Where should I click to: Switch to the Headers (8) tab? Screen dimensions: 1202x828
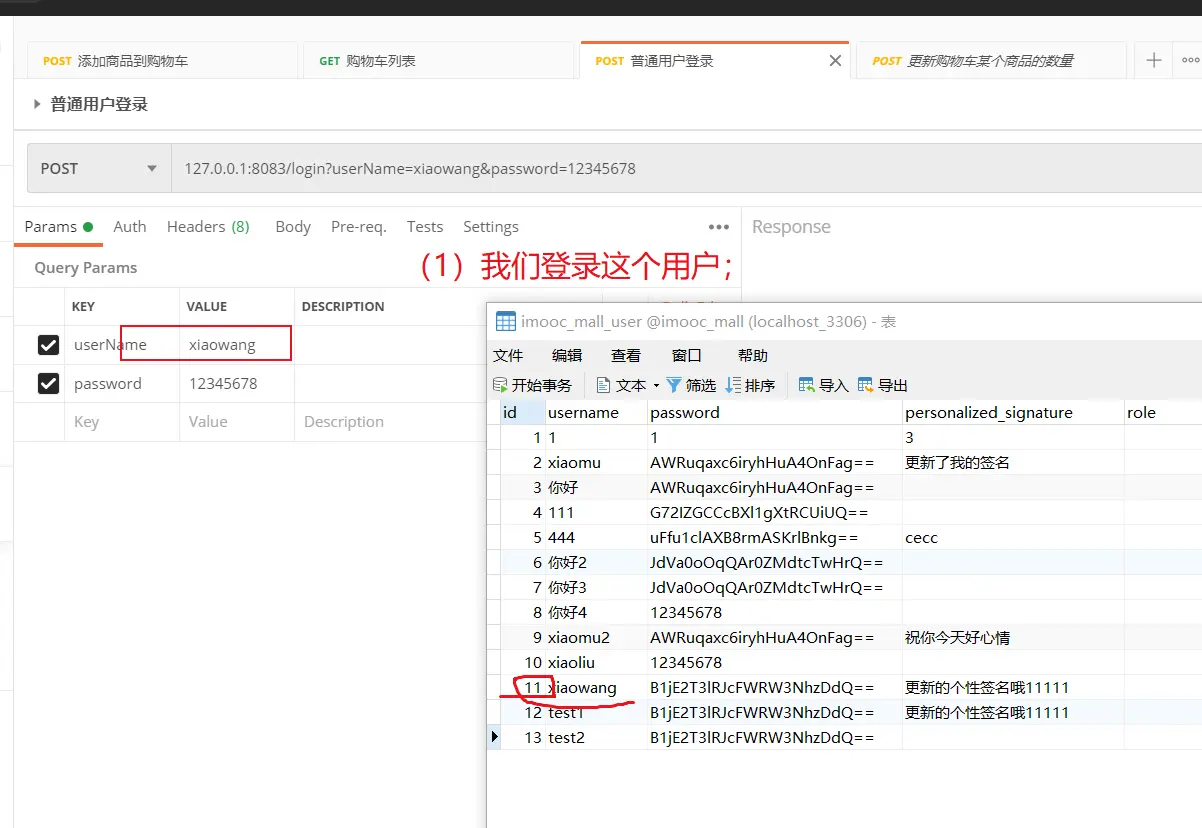(x=207, y=227)
